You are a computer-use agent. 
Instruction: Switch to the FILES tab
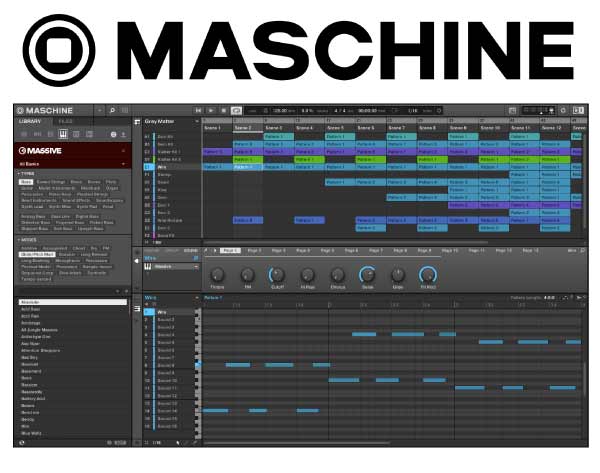click(x=65, y=121)
